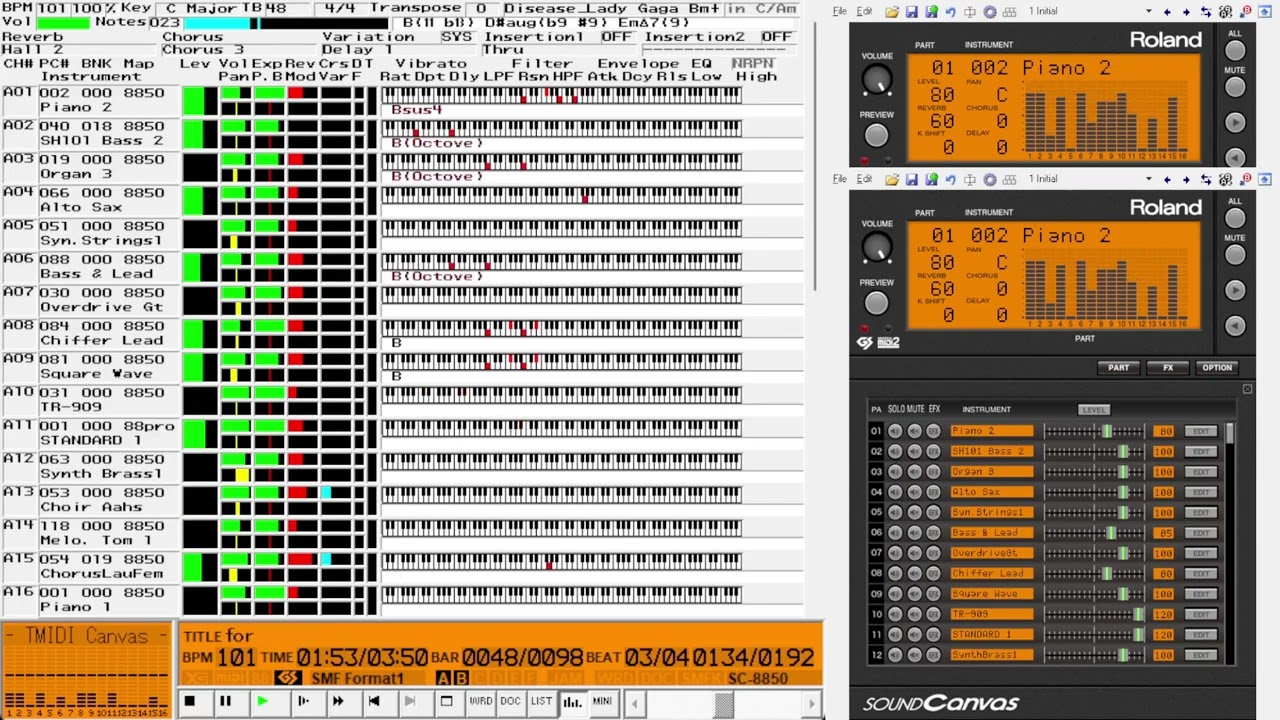Open the WRD viewer

point(480,702)
